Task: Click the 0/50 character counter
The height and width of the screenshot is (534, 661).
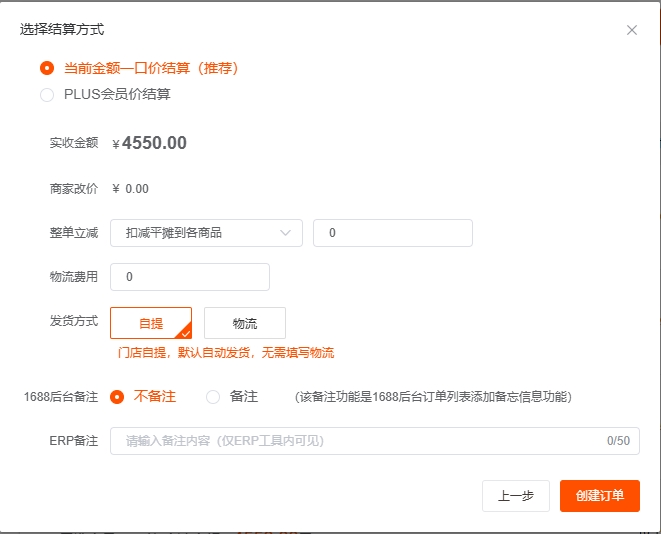Action: coord(618,441)
